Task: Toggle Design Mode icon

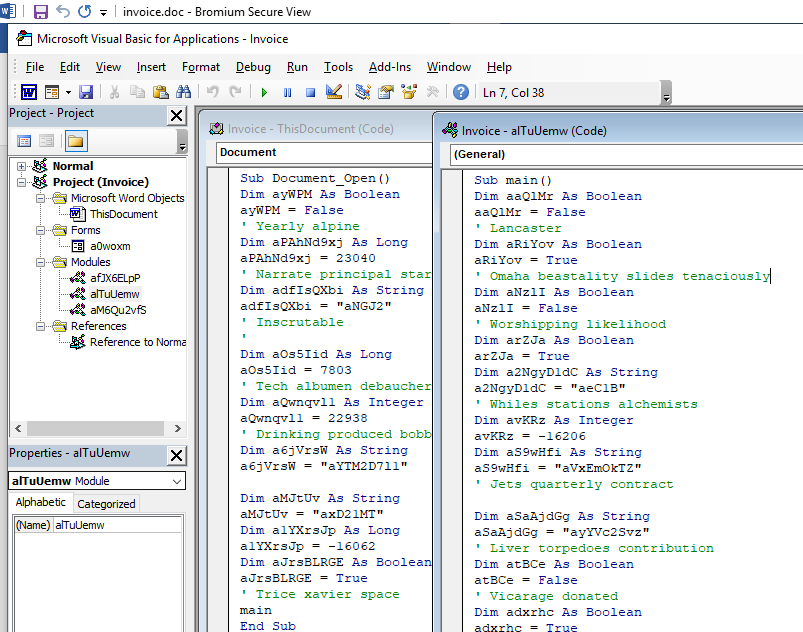Action: point(333,93)
